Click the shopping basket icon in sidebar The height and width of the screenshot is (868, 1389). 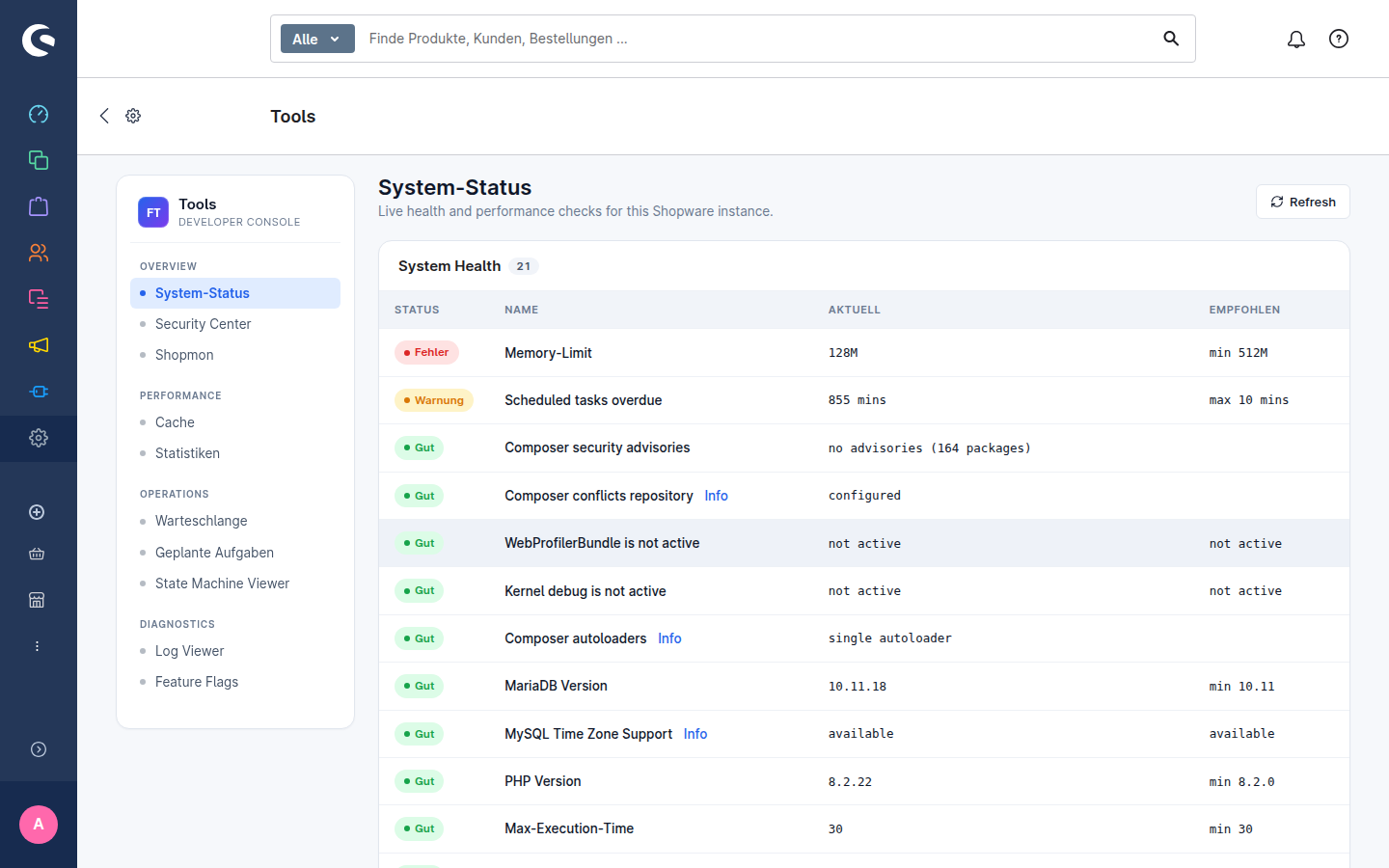(37, 554)
